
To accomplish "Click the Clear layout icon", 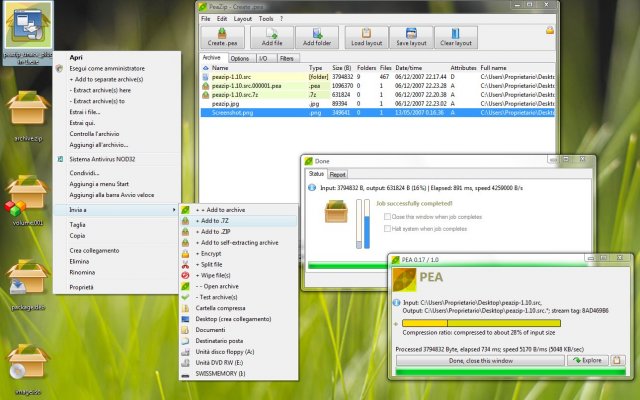I will tap(455, 37).
